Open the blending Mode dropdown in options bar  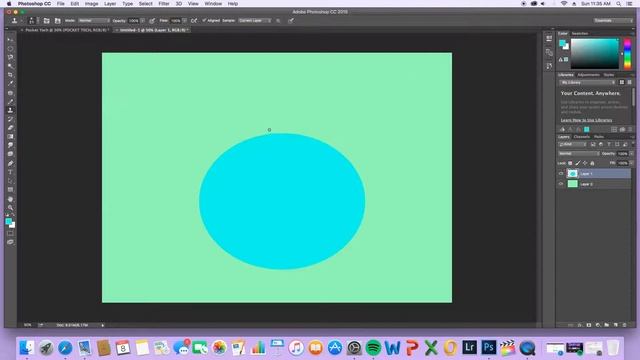click(93, 20)
